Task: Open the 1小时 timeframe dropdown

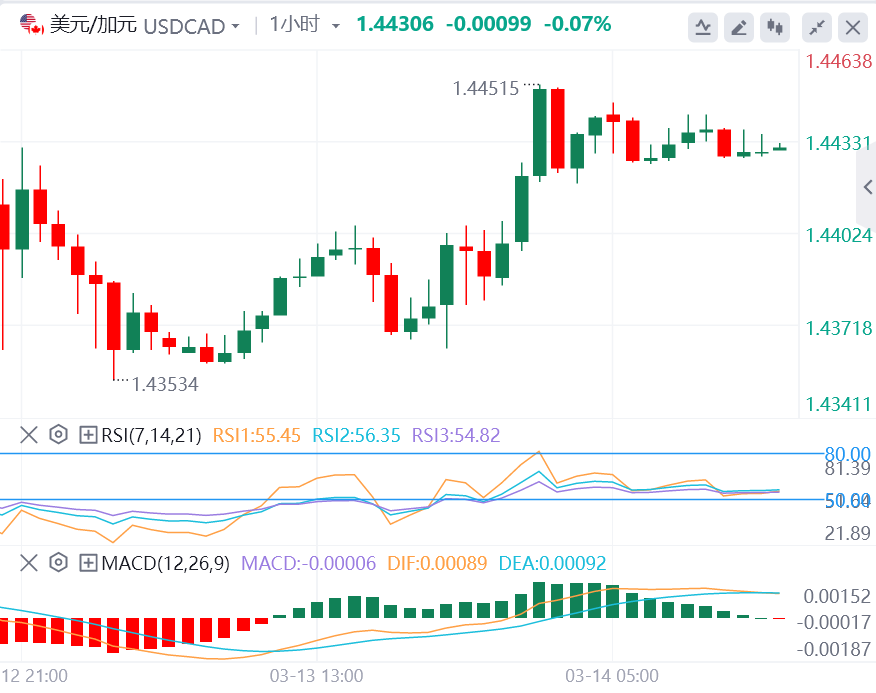Action: point(304,25)
